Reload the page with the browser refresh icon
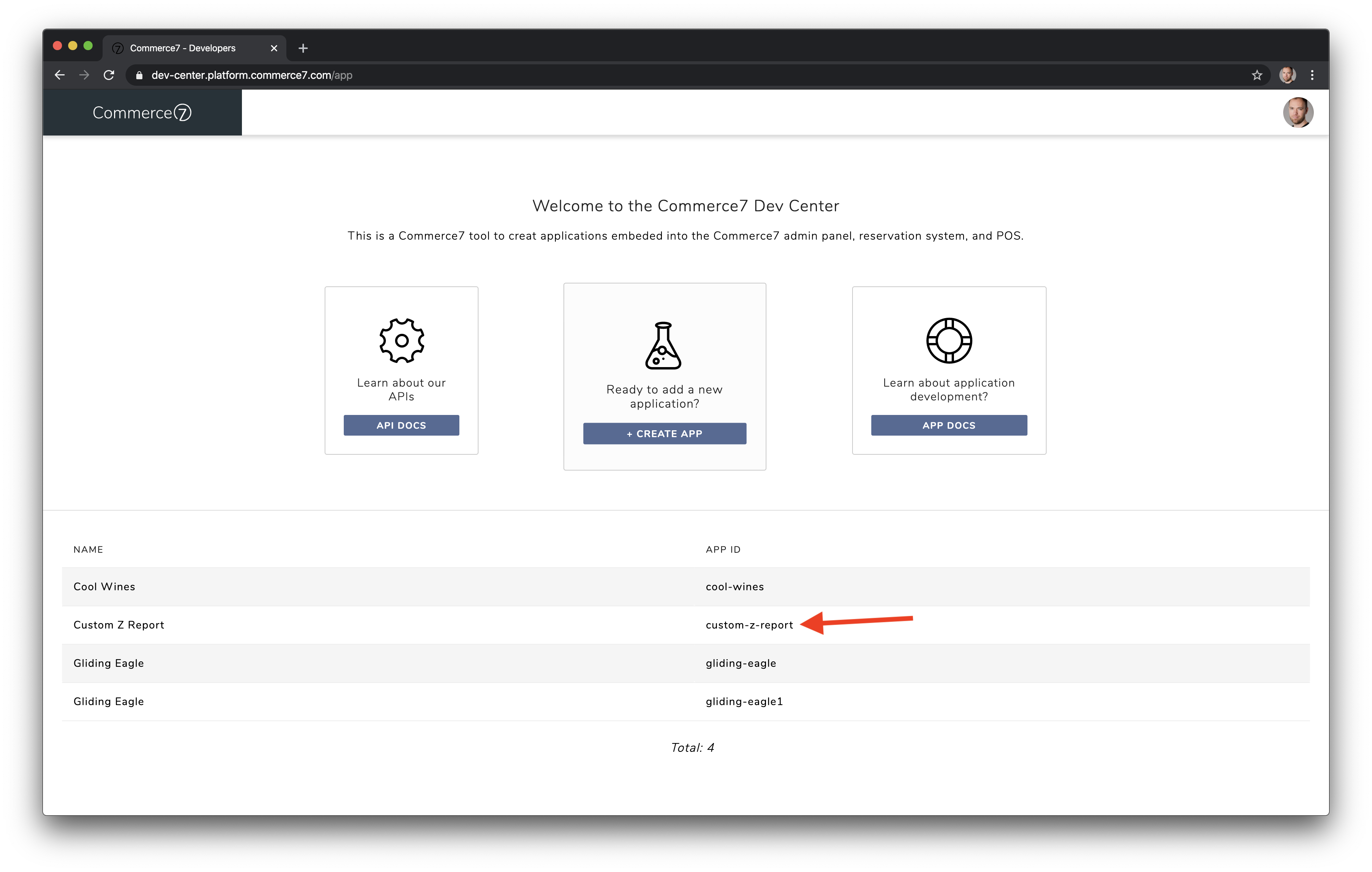The height and width of the screenshot is (872, 1372). (x=109, y=75)
